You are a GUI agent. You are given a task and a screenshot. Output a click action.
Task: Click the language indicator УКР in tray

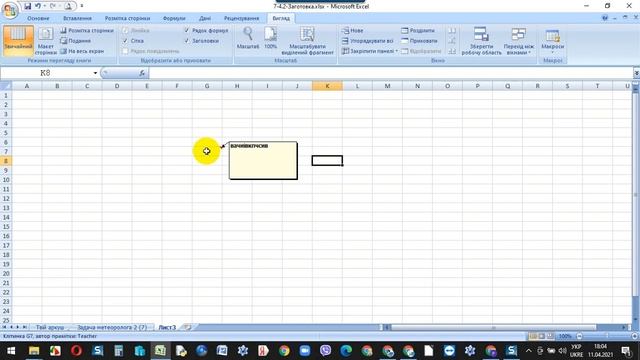coord(576,347)
